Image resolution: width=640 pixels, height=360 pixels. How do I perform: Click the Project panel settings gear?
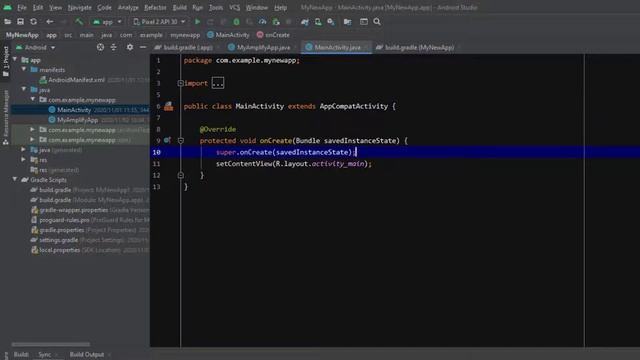click(130, 47)
